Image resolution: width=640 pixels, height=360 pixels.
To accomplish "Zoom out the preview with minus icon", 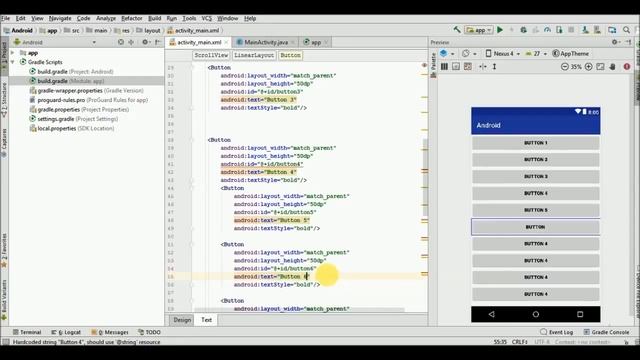I will click(564, 67).
